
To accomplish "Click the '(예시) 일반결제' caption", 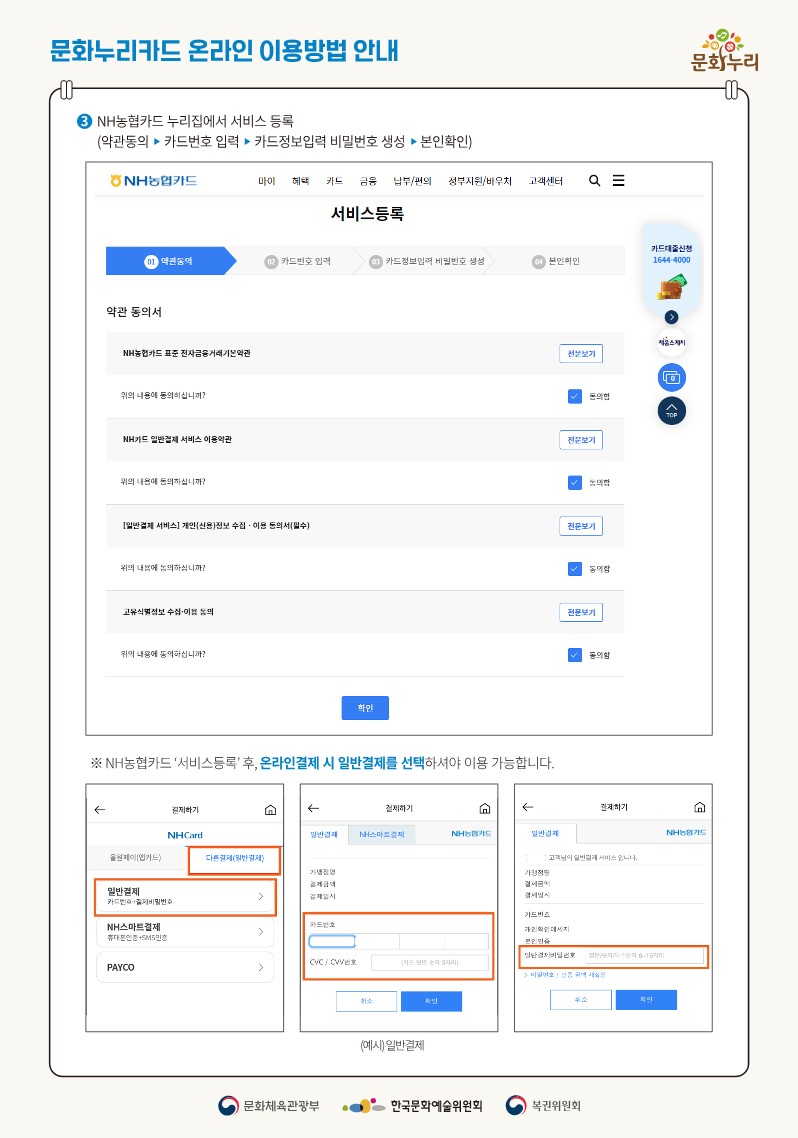I will [x=392, y=1045].
